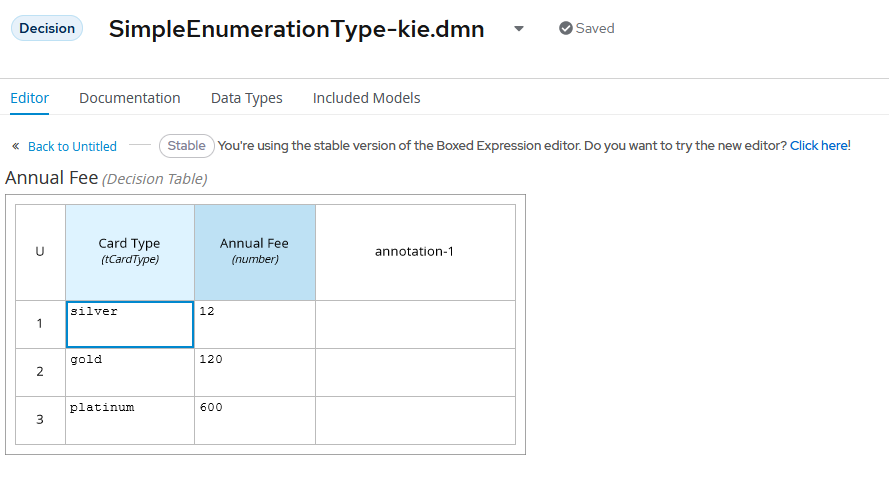Click the Saved checkmark status icon
The image size is (889, 477).
[566, 29]
